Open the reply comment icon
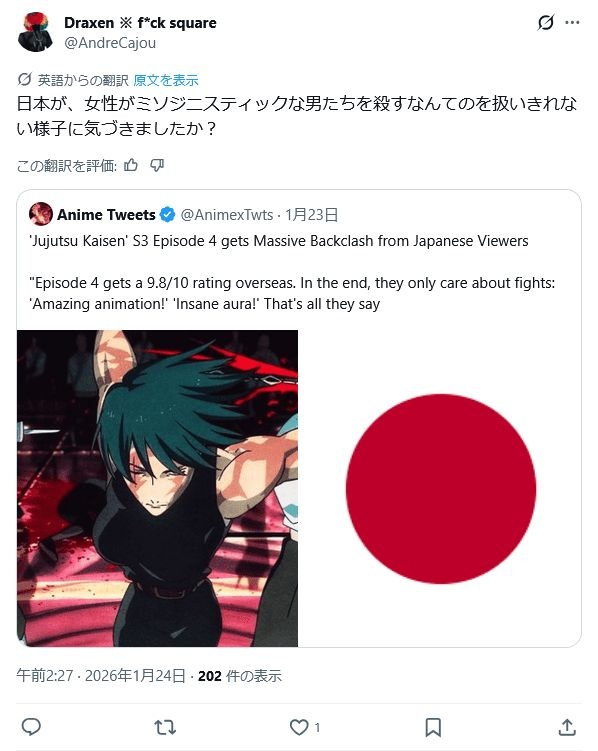The height and width of the screenshot is (751, 598). coord(31,727)
